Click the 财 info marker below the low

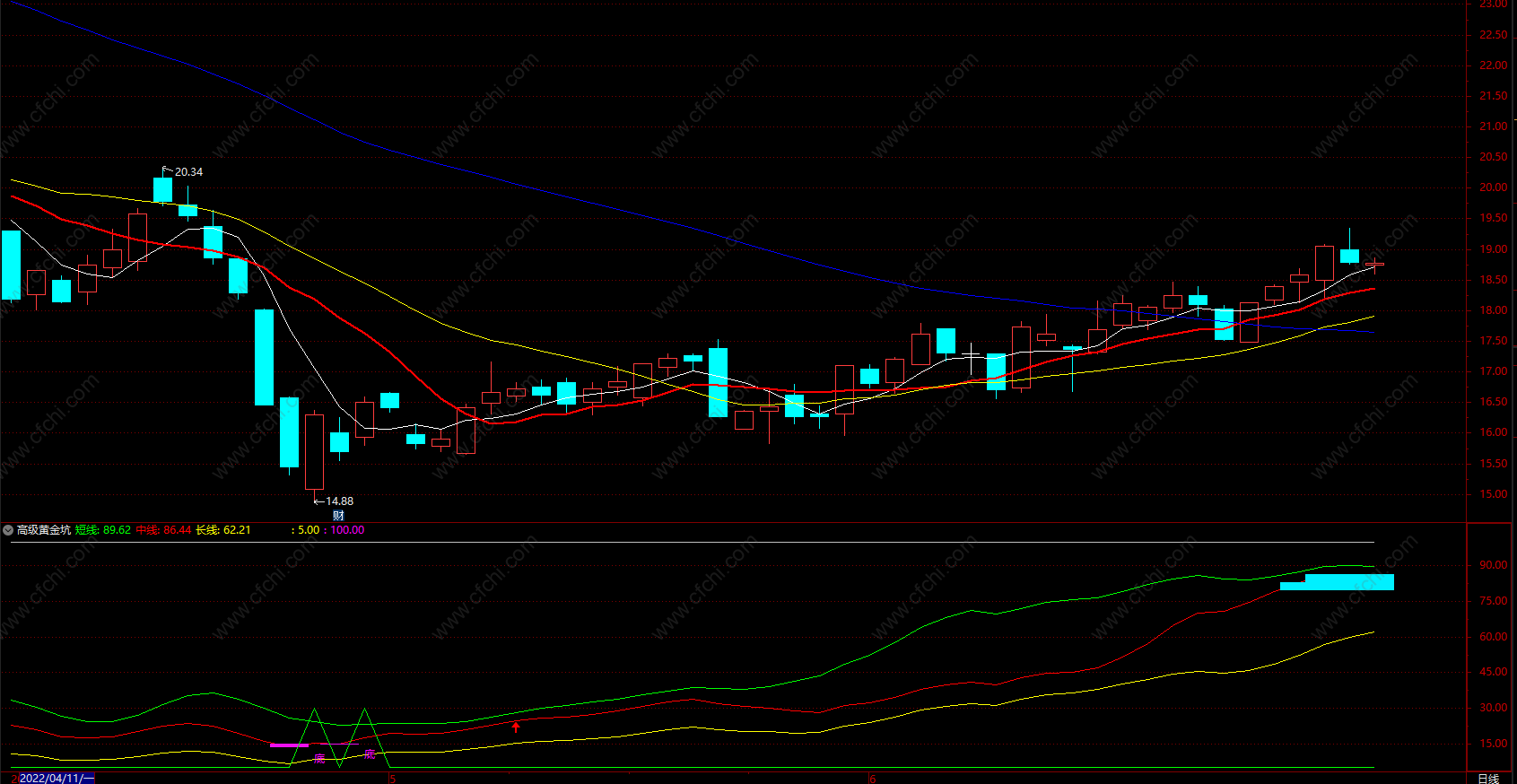tap(338, 516)
